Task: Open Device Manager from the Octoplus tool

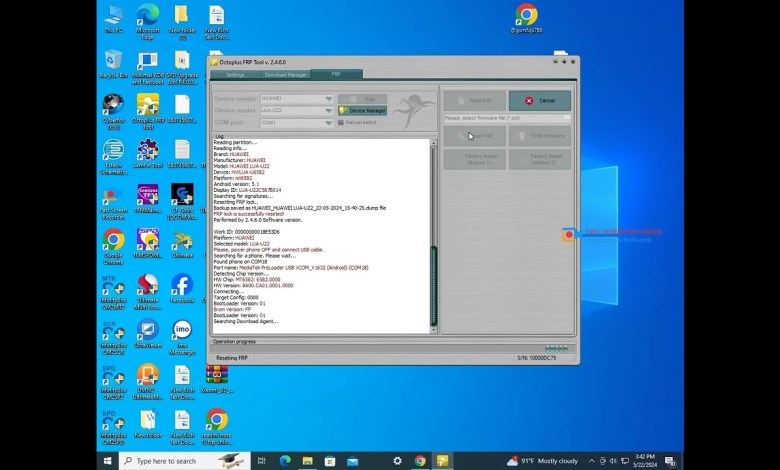Action: pos(362,110)
